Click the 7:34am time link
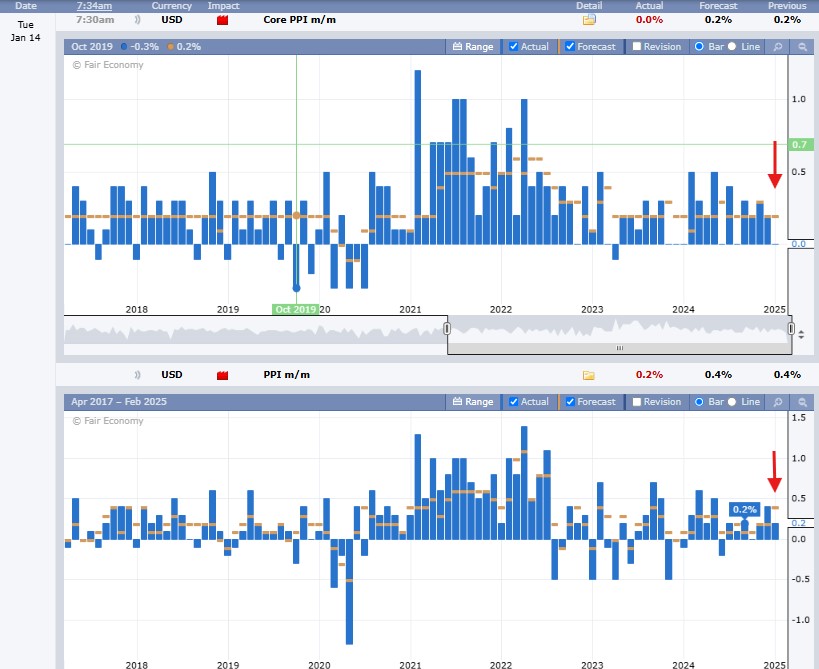The width and height of the screenshot is (819, 669). [x=94, y=6]
